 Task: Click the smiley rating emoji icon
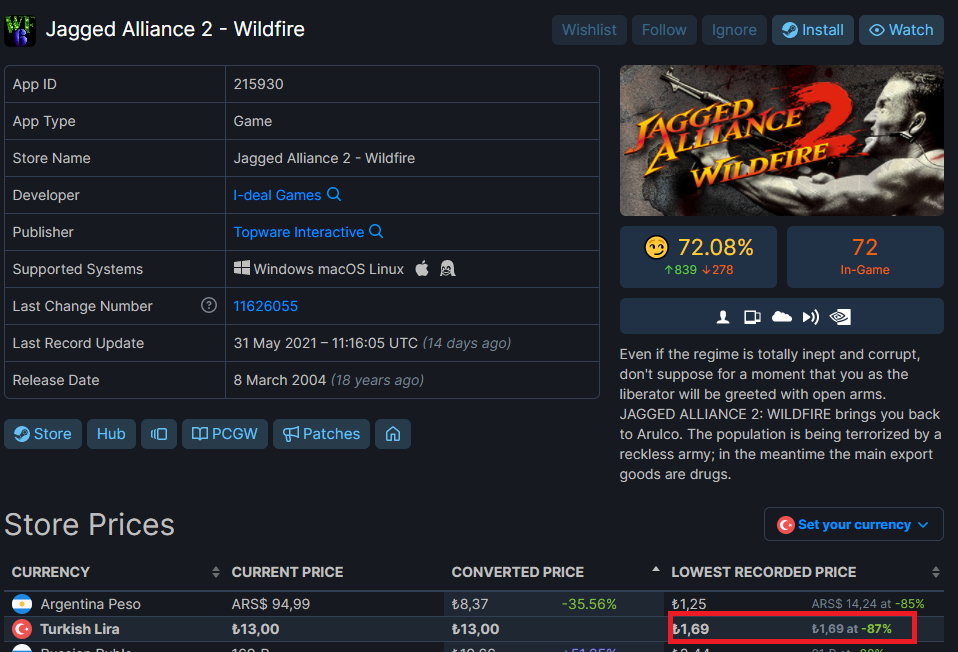point(657,247)
